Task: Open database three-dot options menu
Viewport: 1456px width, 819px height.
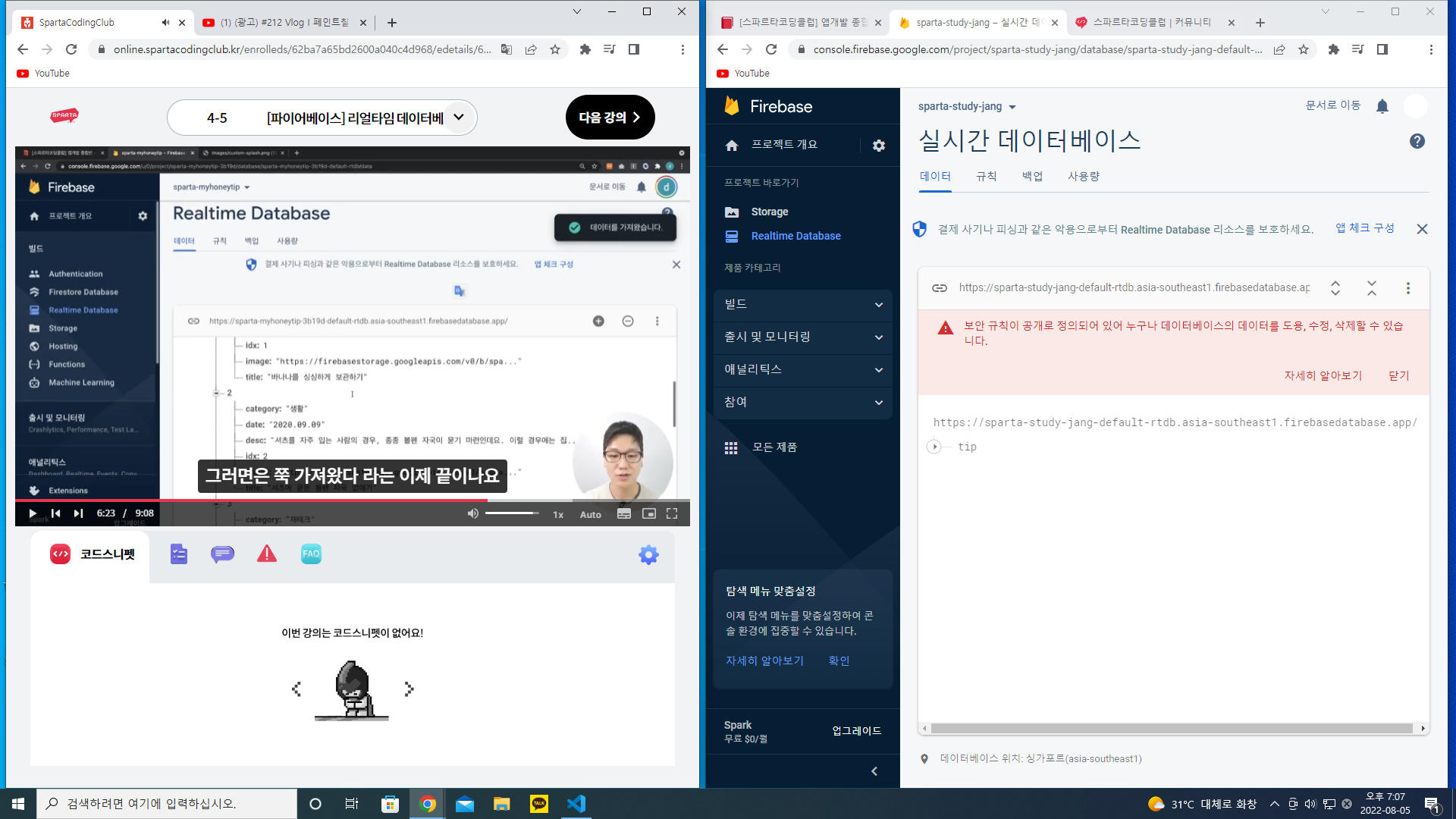Action: click(1408, 288)
